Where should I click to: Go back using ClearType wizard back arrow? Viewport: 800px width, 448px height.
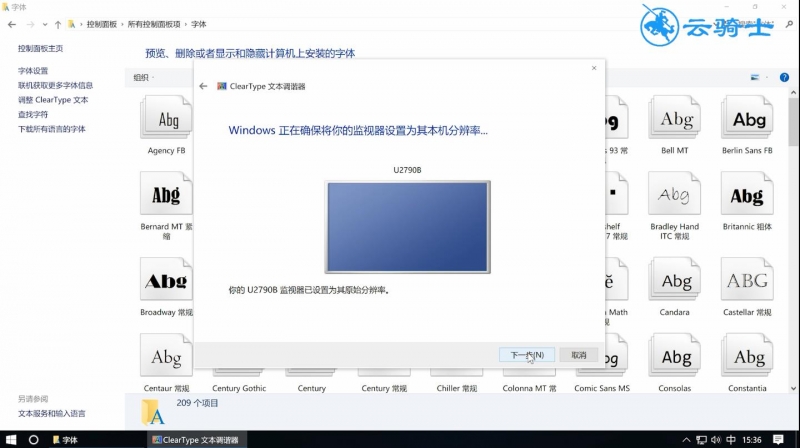203,86
